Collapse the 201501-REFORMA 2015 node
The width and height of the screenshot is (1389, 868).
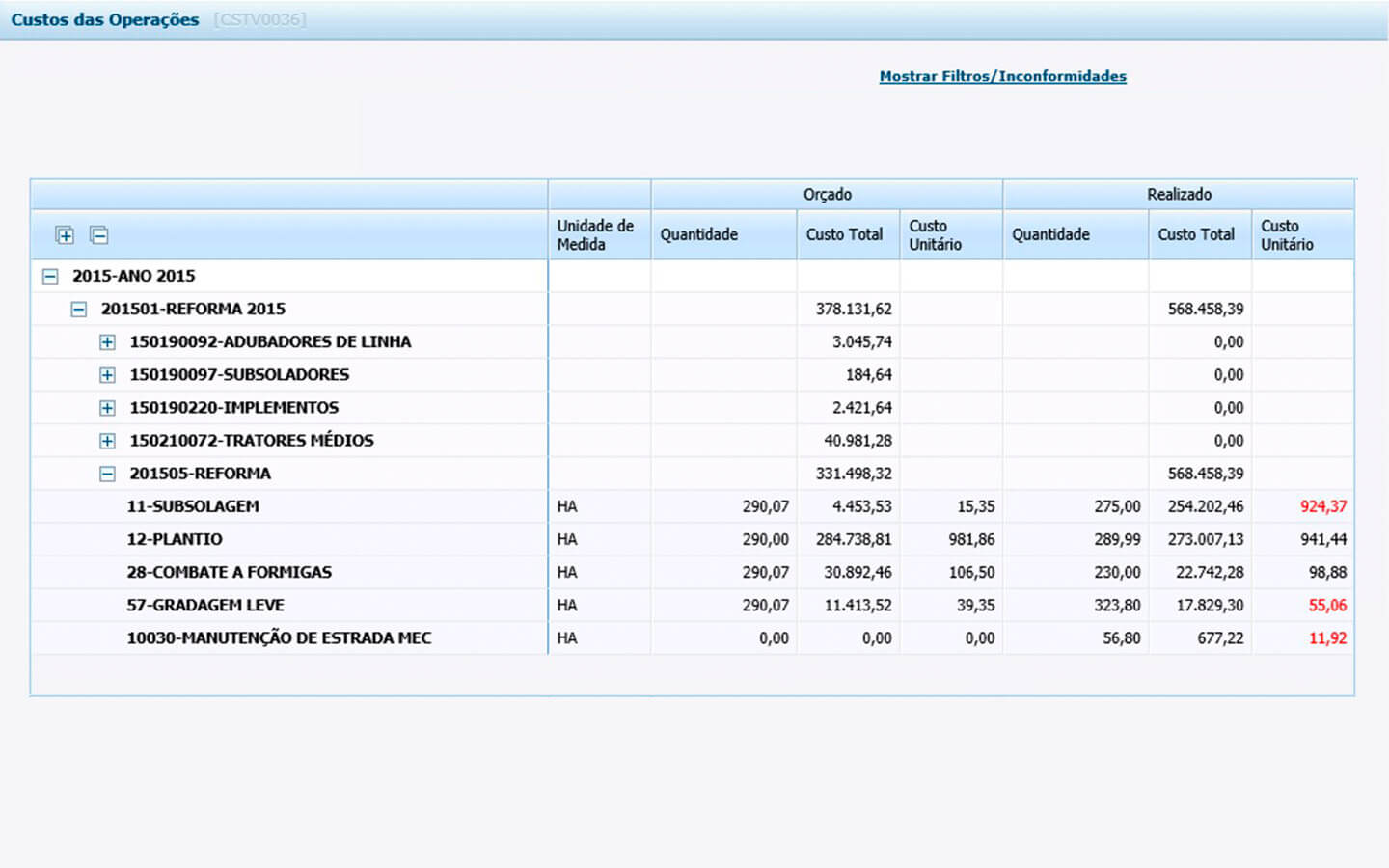pyautogui.click(x=79, y=310)
